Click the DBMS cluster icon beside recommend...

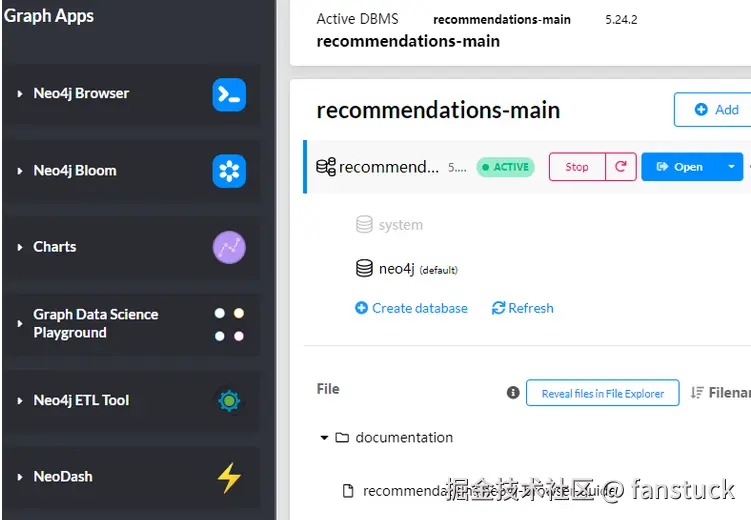click(x=326, y=167)
